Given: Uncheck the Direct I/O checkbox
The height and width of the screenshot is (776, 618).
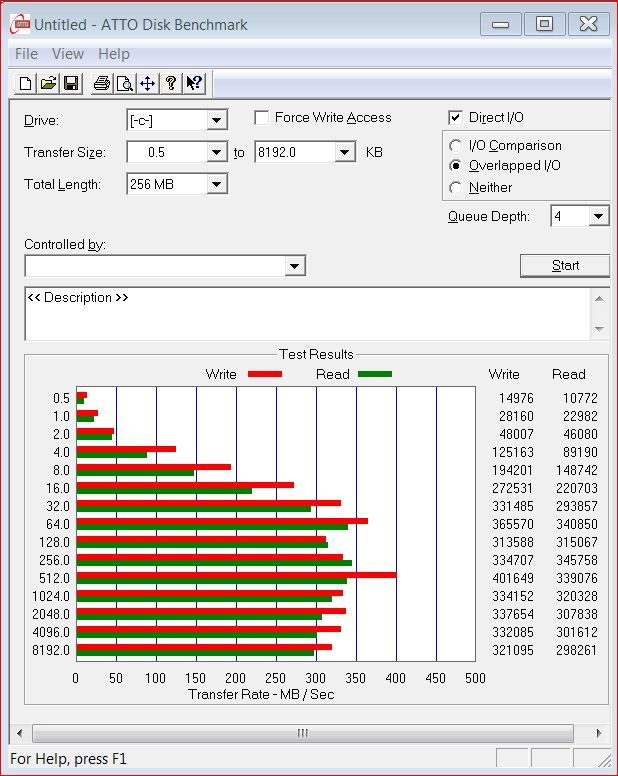Looking at the screenshot, I should (455, 118).
